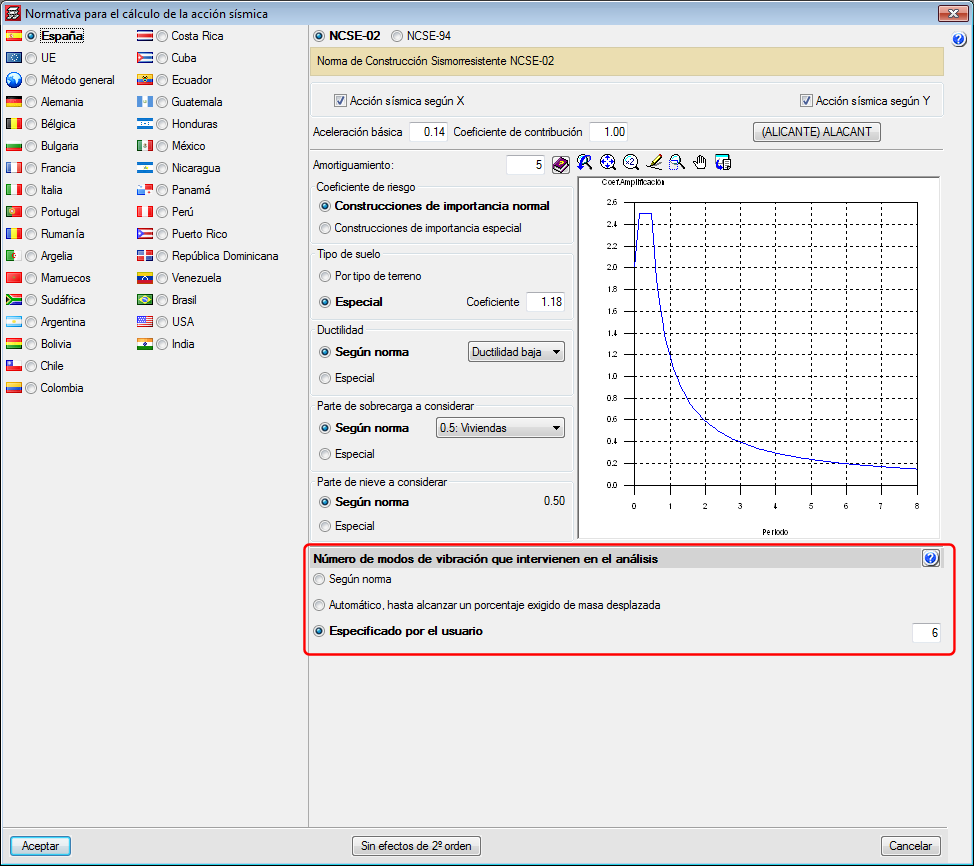Click the user-specified modes number field
Screen dimensions: 974x866
(926, 632)
